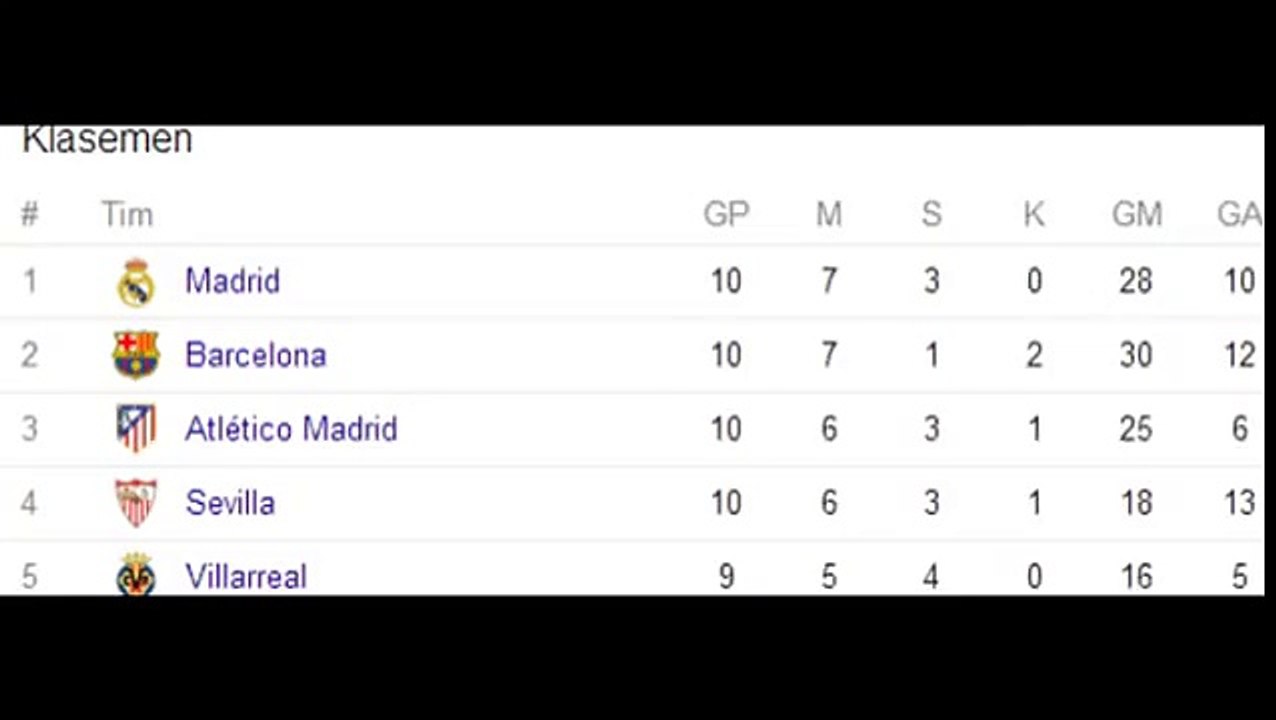The image size is (1276, 720).
Task: Click the # rank column header
Action: [29, 214]
